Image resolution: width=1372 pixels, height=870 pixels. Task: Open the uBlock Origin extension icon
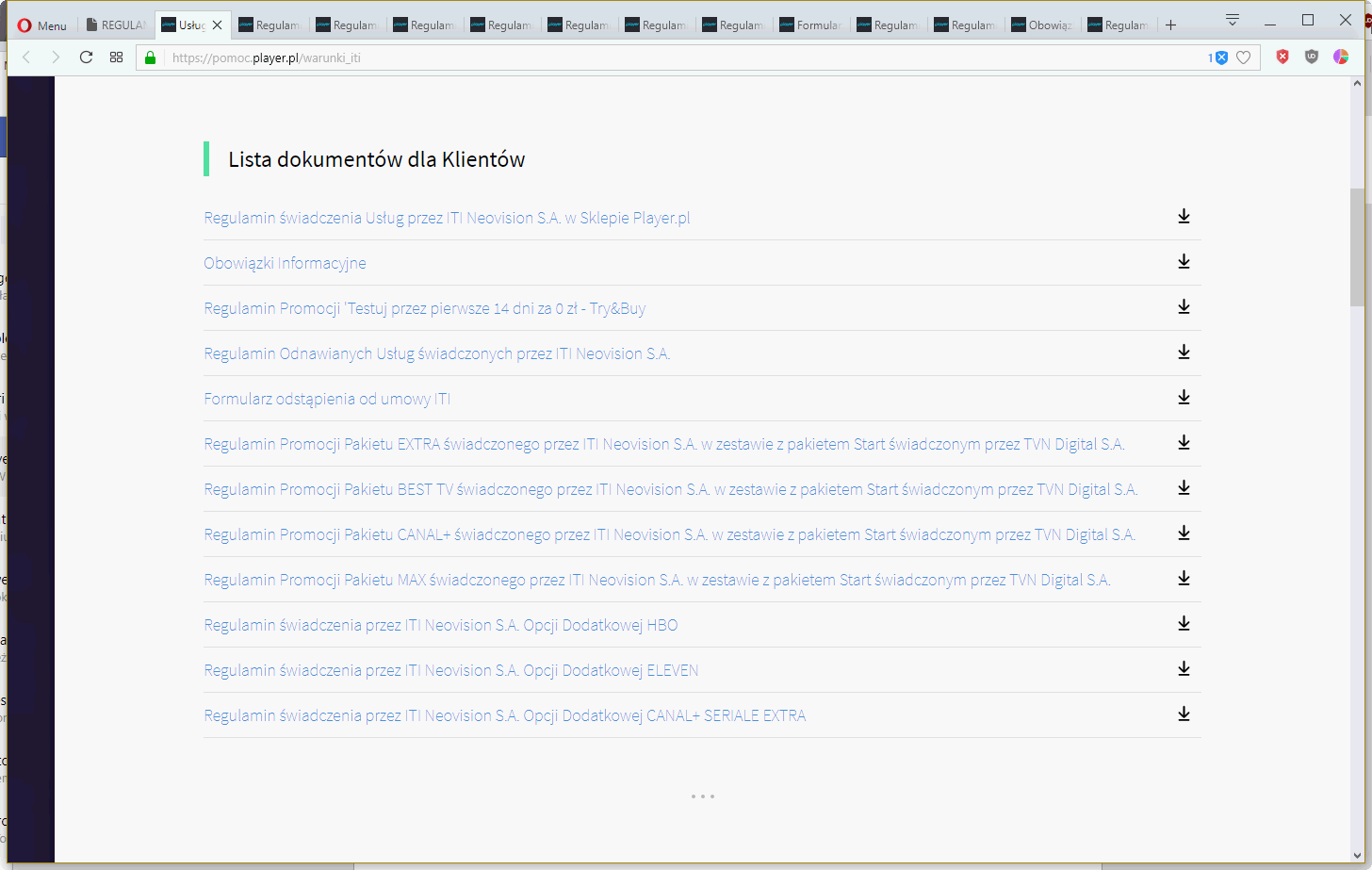[1312, 57]
